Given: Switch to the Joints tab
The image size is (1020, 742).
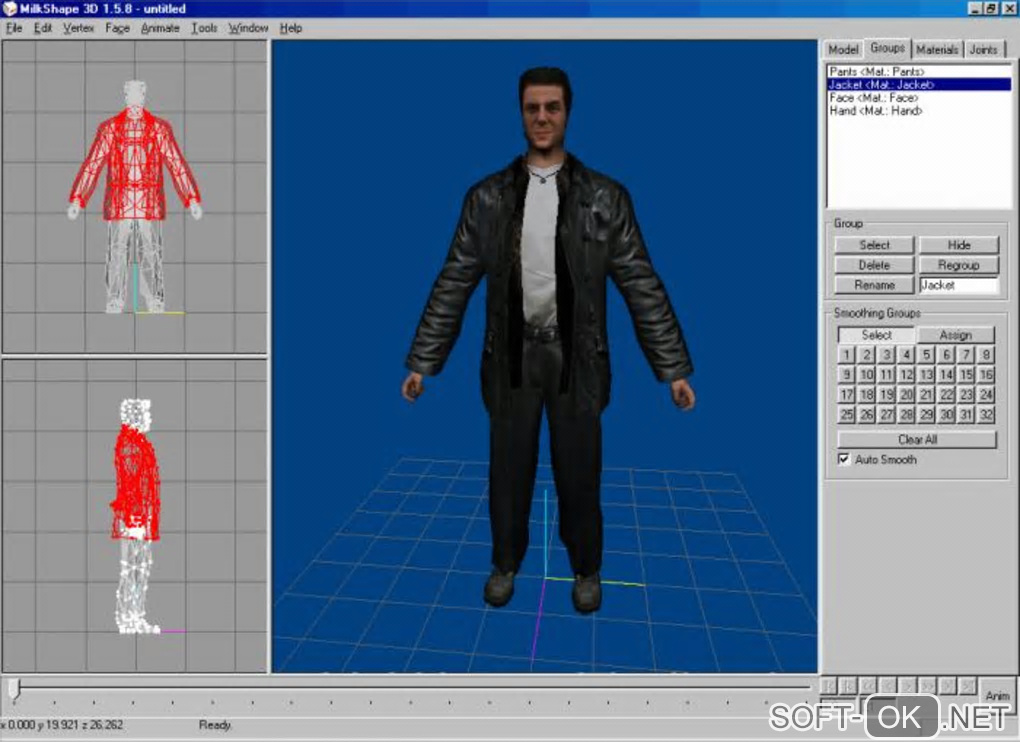Looking at the screenshot, I should coord(983,49).
